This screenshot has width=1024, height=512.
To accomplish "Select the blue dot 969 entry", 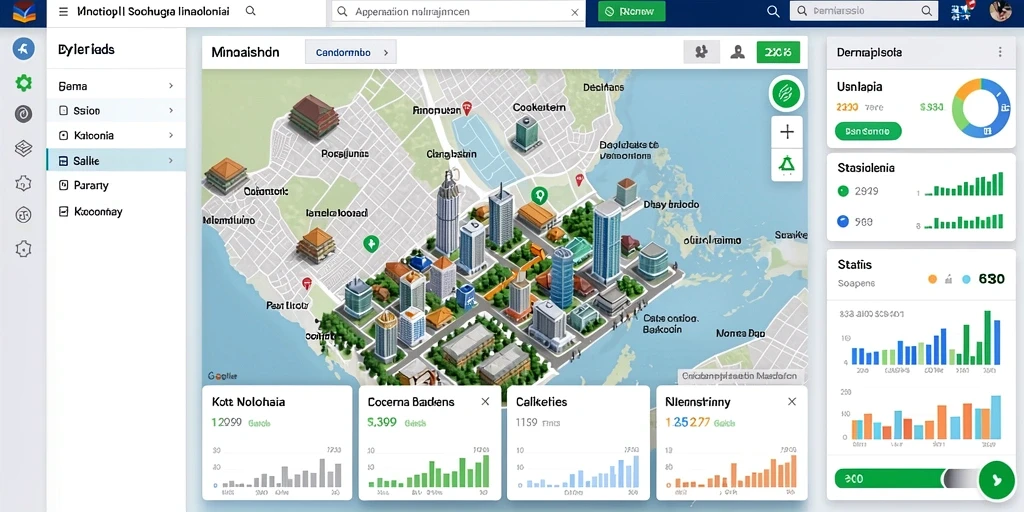I will pos(855,221).
